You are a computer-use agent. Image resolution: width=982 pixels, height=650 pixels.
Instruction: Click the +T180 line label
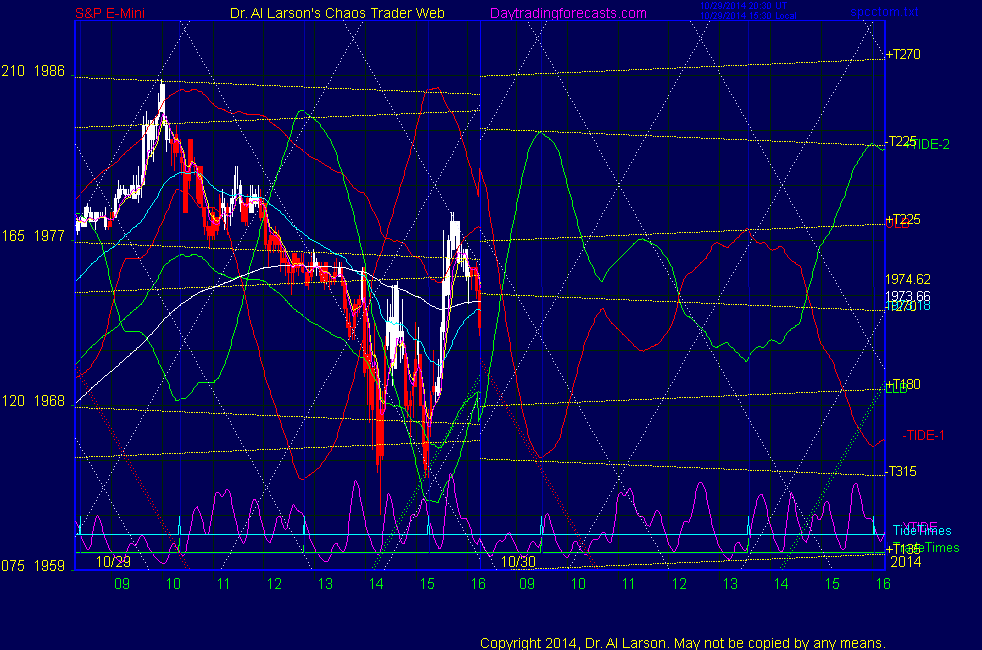[x=903, y=384]
